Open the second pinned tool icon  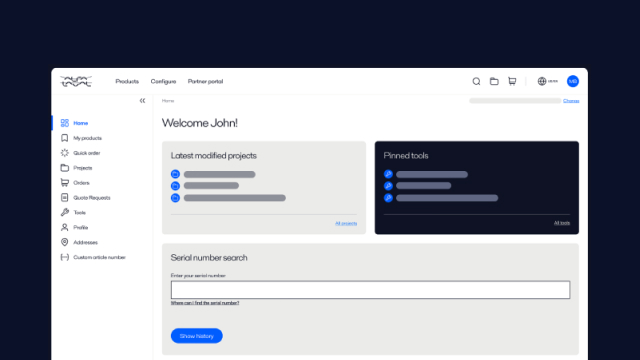388,186
